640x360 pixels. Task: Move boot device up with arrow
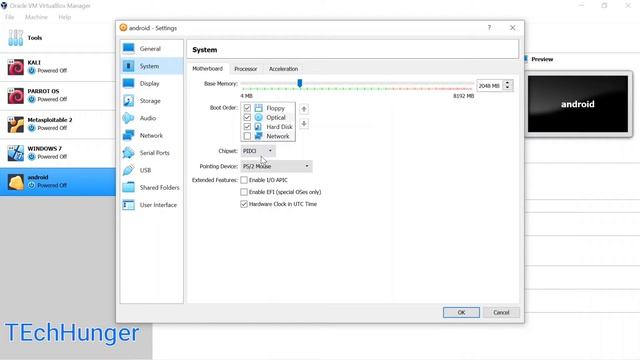point(304,109)
